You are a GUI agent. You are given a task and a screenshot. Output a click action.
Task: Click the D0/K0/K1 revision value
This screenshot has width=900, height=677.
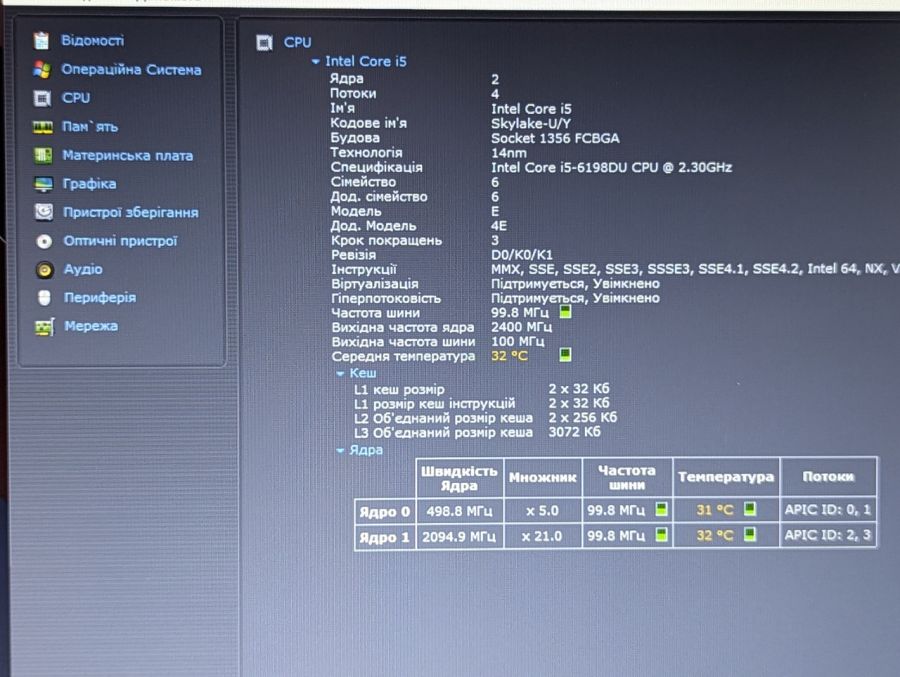(522, 255)
